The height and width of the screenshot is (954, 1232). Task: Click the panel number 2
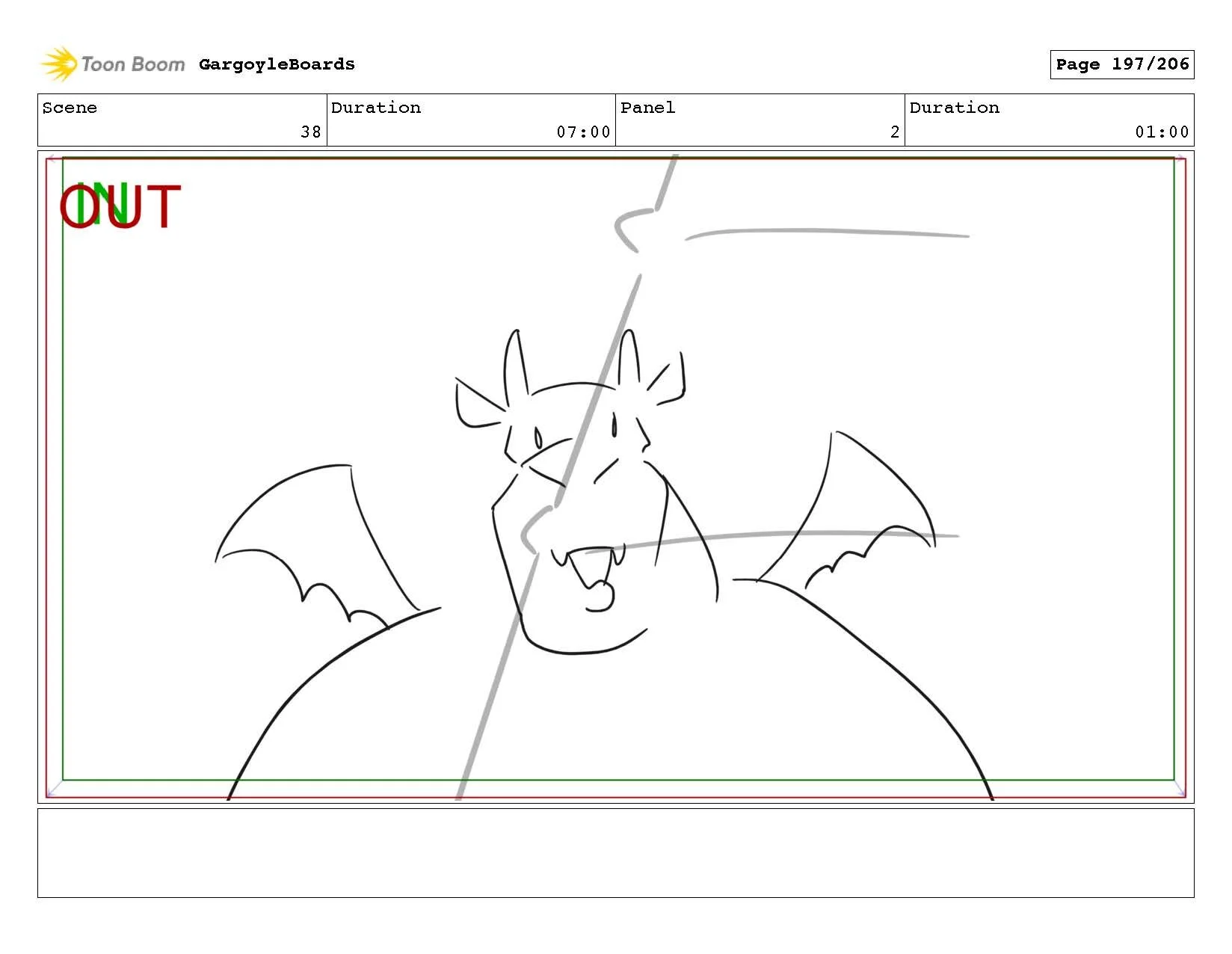pyautogui.click(x=895, y=132)
